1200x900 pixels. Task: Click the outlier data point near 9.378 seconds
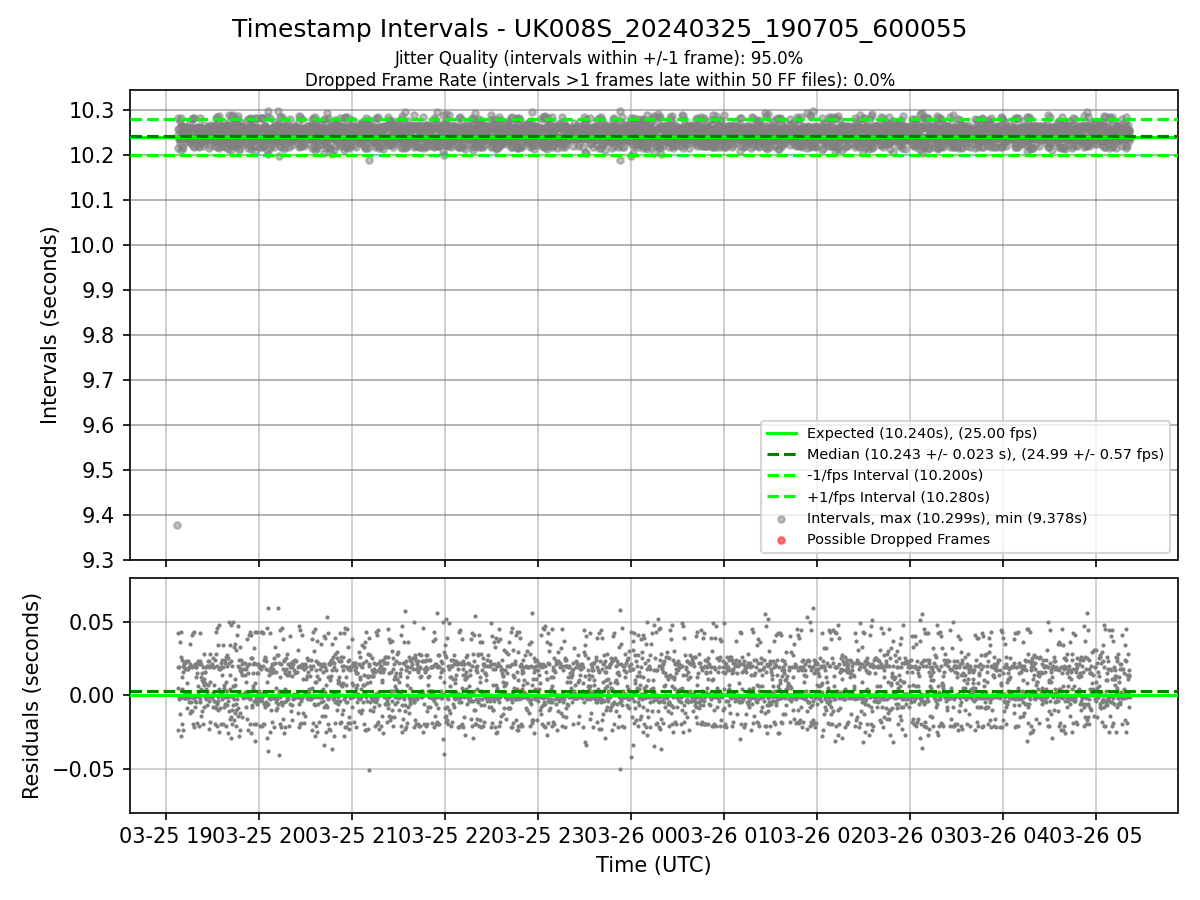tap(177, 525)
